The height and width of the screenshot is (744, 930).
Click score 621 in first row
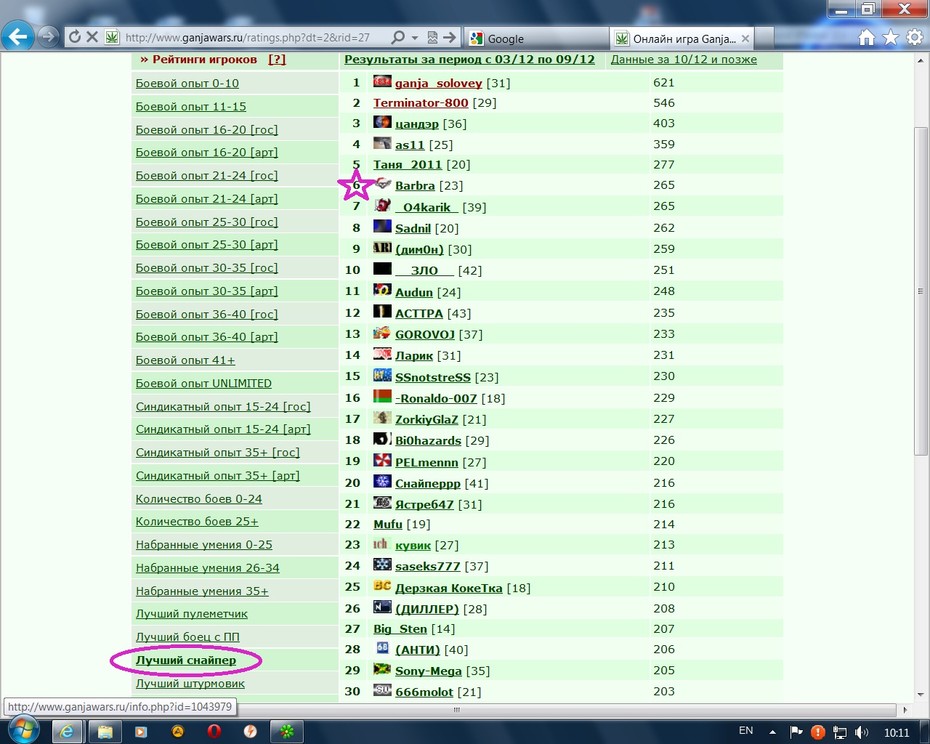[x=663, y=82]
